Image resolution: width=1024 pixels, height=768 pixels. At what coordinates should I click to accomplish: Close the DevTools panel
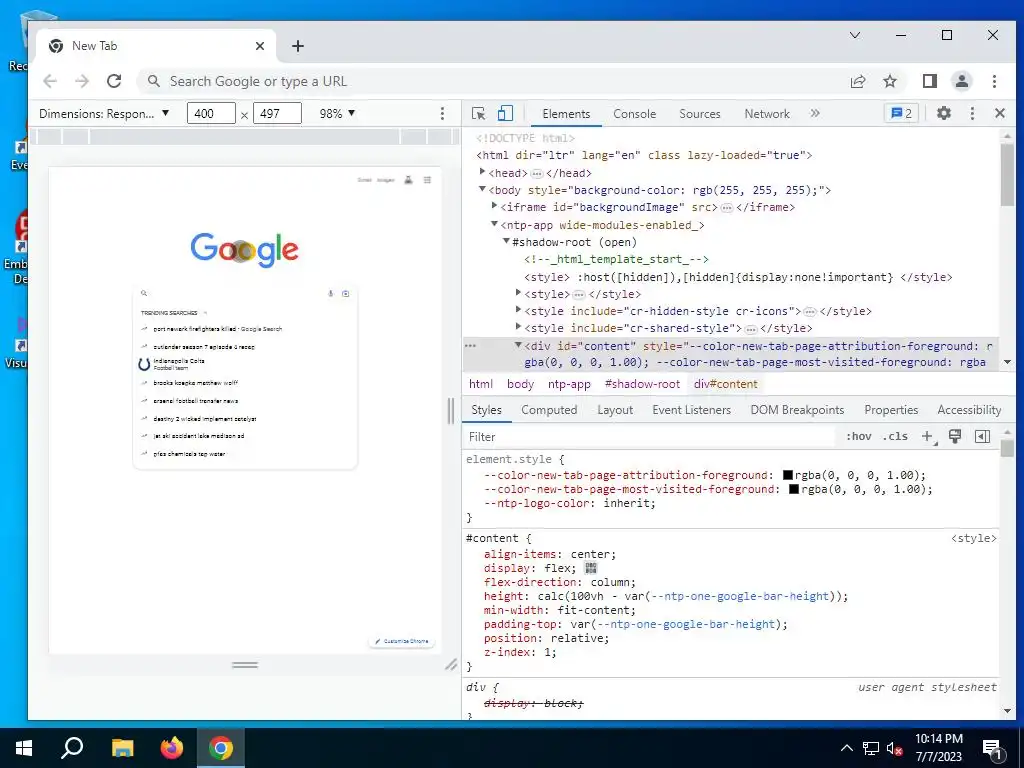[1000, 113]
